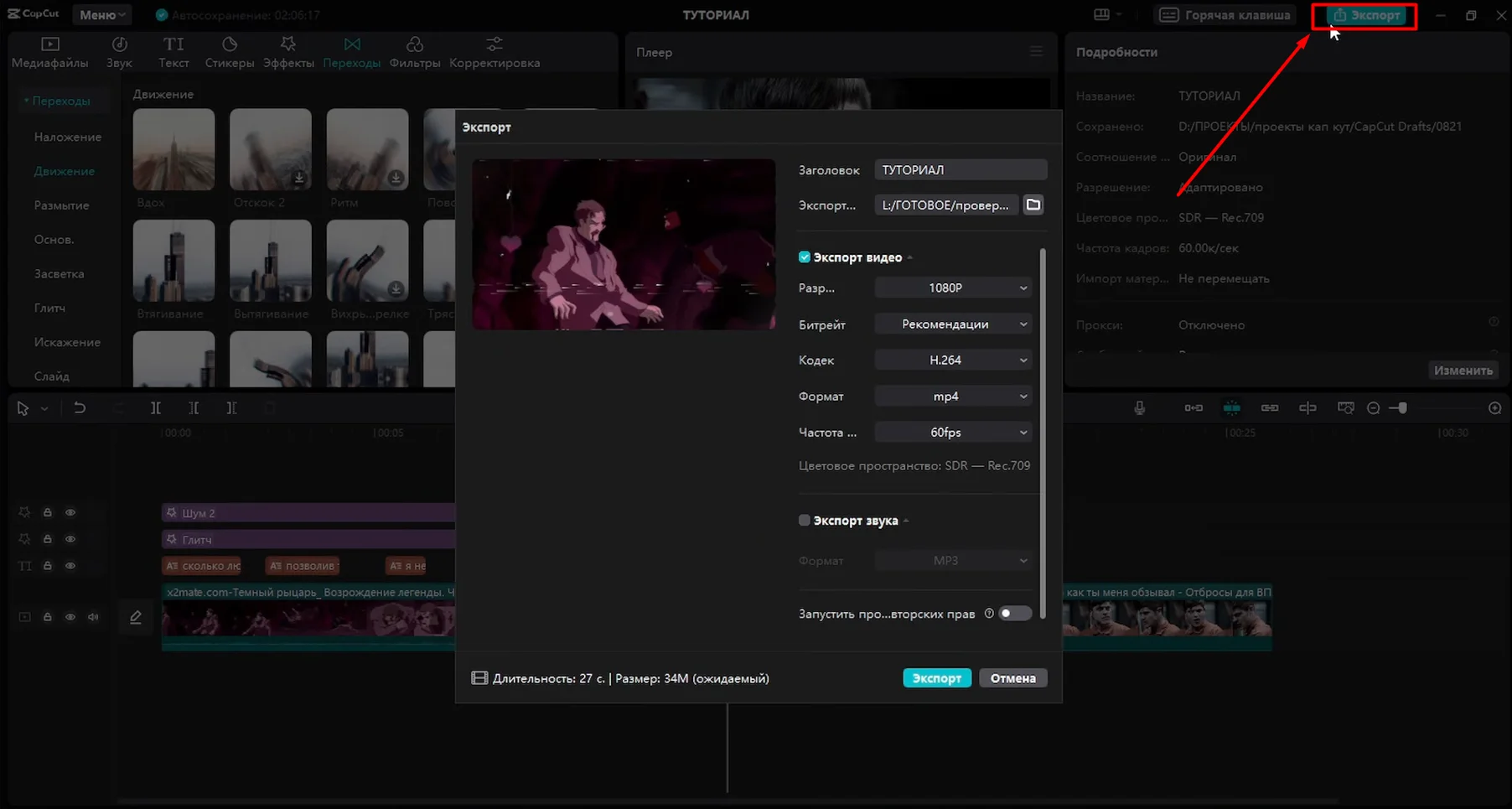The height and width of the screenshot is (809, 1512).
Task: Click the microphone record icon above timeline
Action: click(1139, 408)
